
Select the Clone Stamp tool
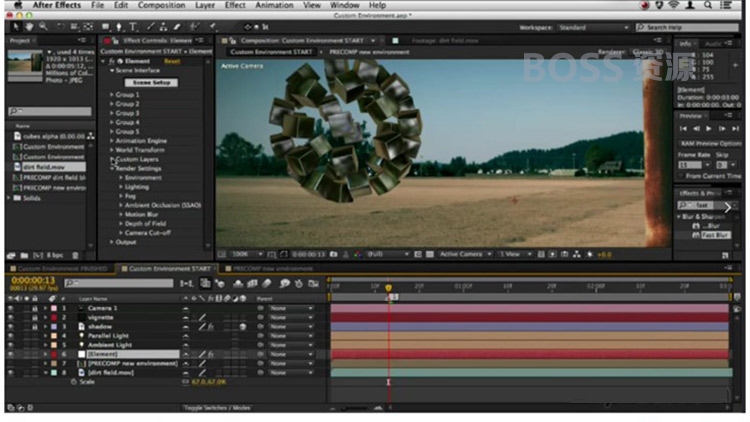pyautogui.click(x=164, y=27)
